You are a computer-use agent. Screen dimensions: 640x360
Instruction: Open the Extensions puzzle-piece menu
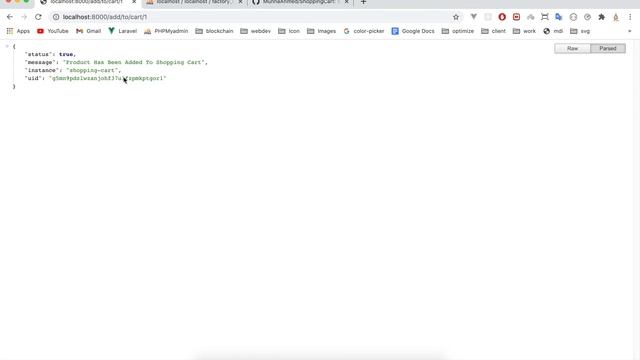(602, 17)
